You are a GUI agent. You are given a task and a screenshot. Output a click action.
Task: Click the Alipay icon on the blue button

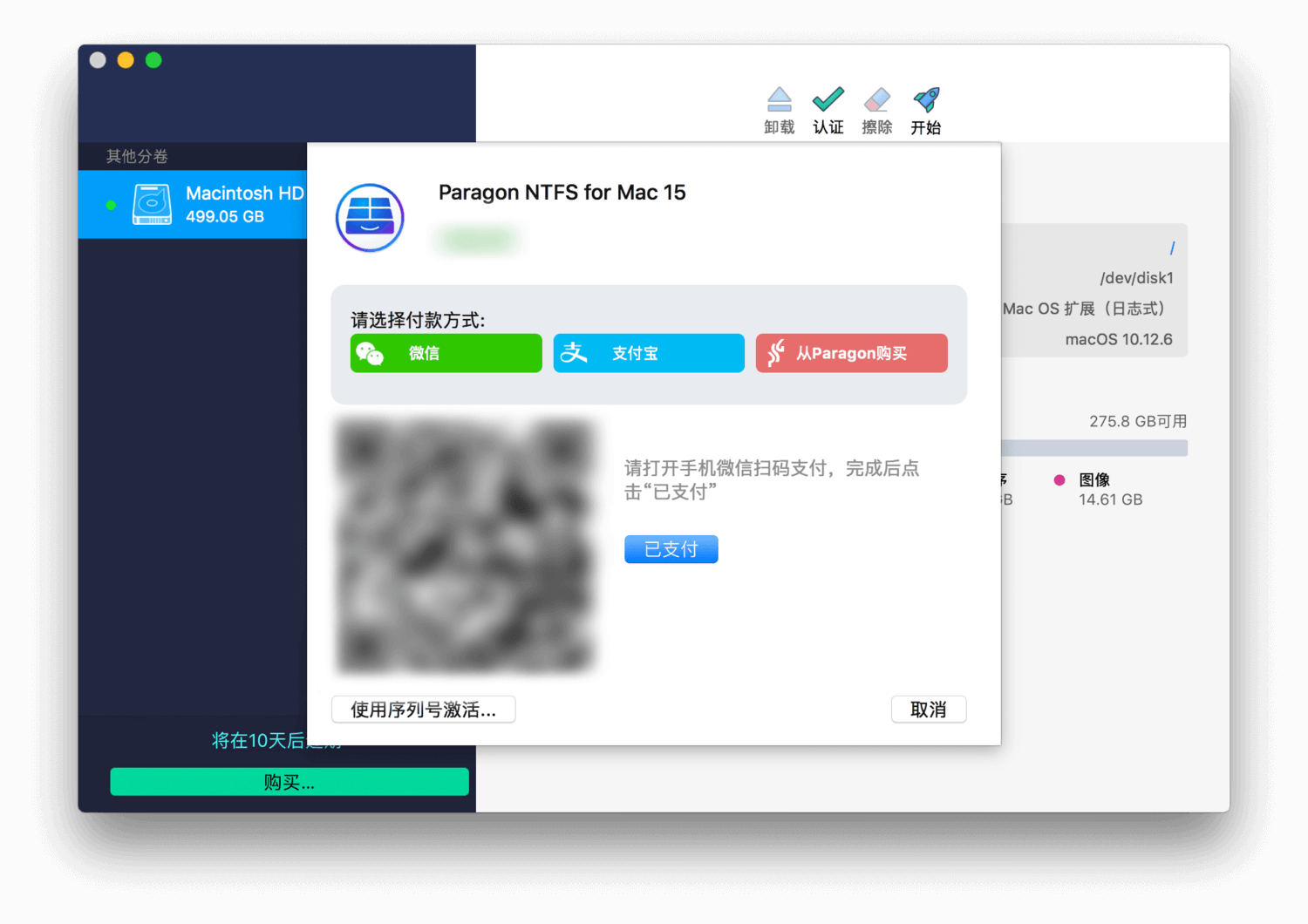click(575, 353)
